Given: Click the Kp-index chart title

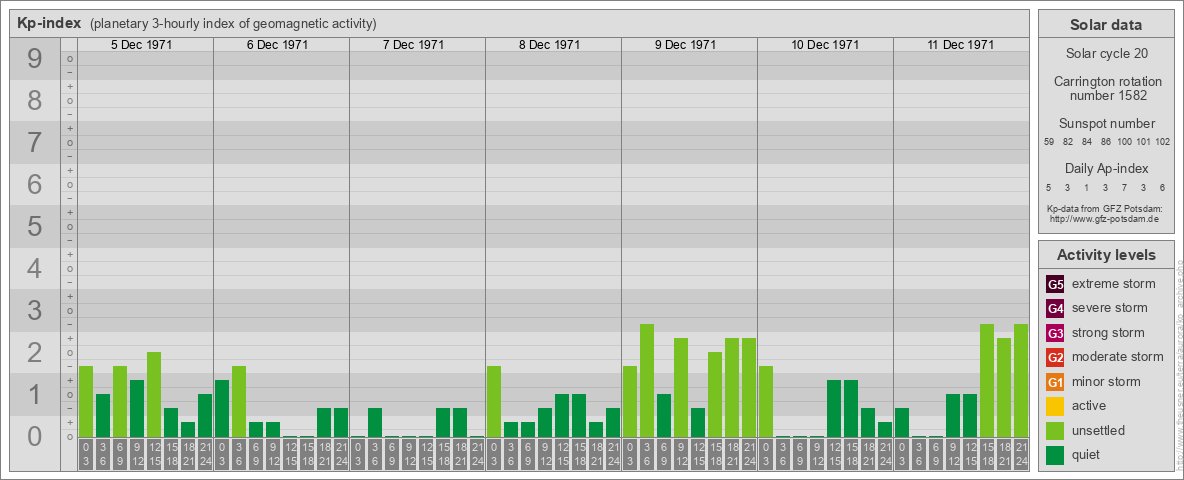Looking at the screenshot, I should click(48, 23).
